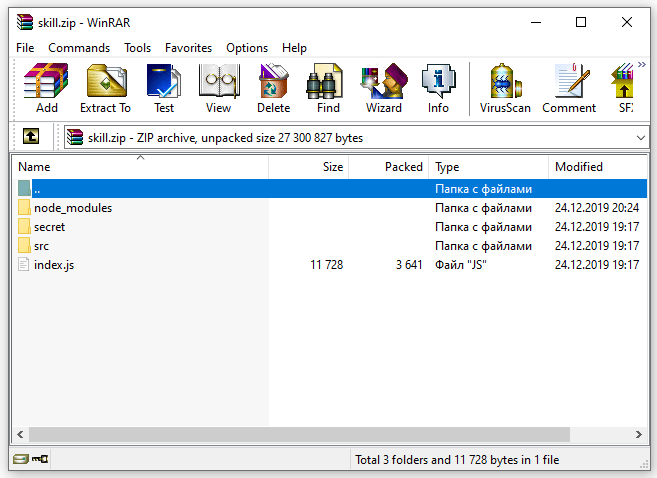This screenshot has width=657, height=478.
Task: Open the archive path dropdown
Action: pyautogui.click(x=640, y=137)
